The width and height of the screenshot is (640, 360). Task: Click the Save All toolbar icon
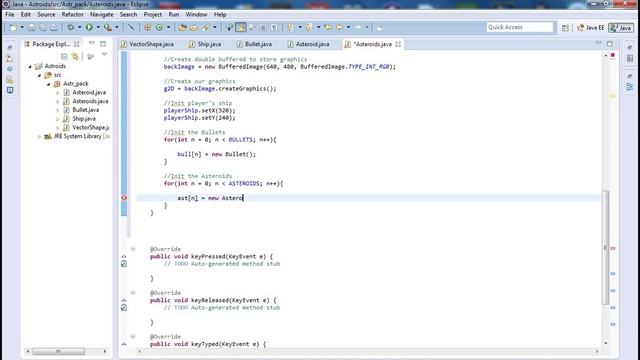(42, 27)
